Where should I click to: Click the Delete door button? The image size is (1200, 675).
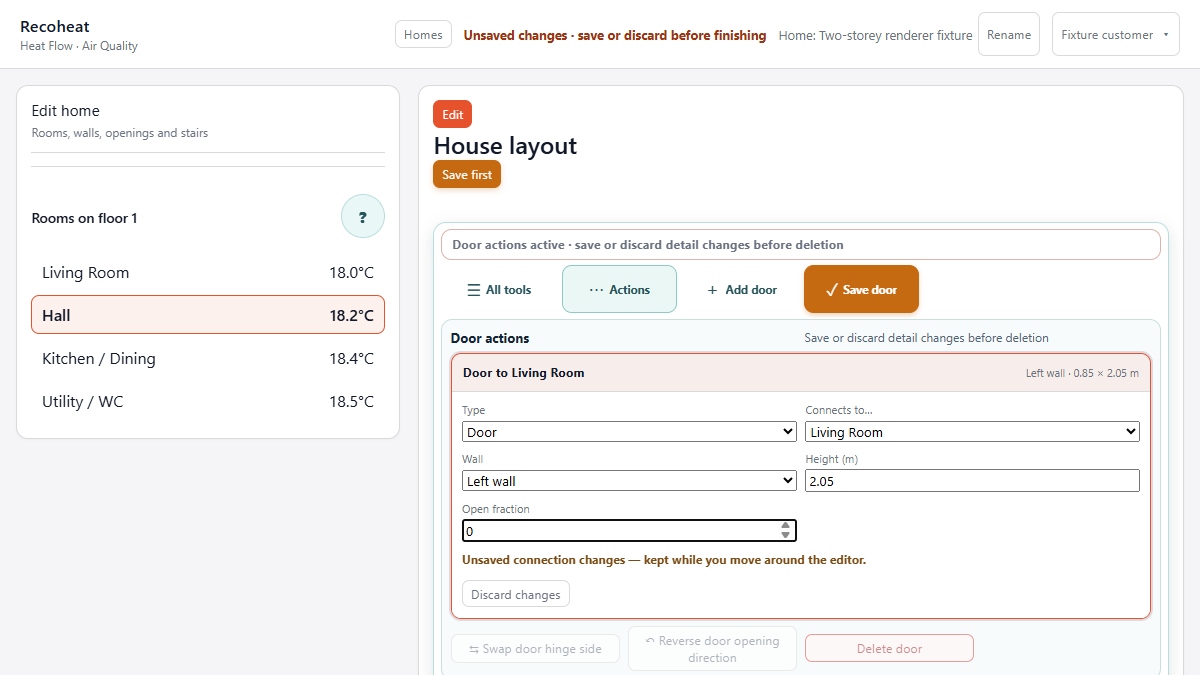coord(889,649)
